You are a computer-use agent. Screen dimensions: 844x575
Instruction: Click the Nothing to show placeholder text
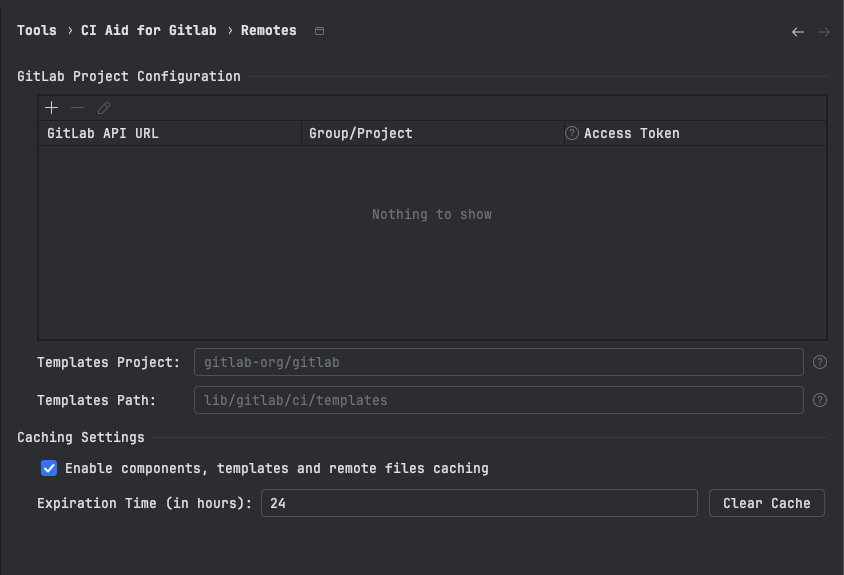point(432,214)
